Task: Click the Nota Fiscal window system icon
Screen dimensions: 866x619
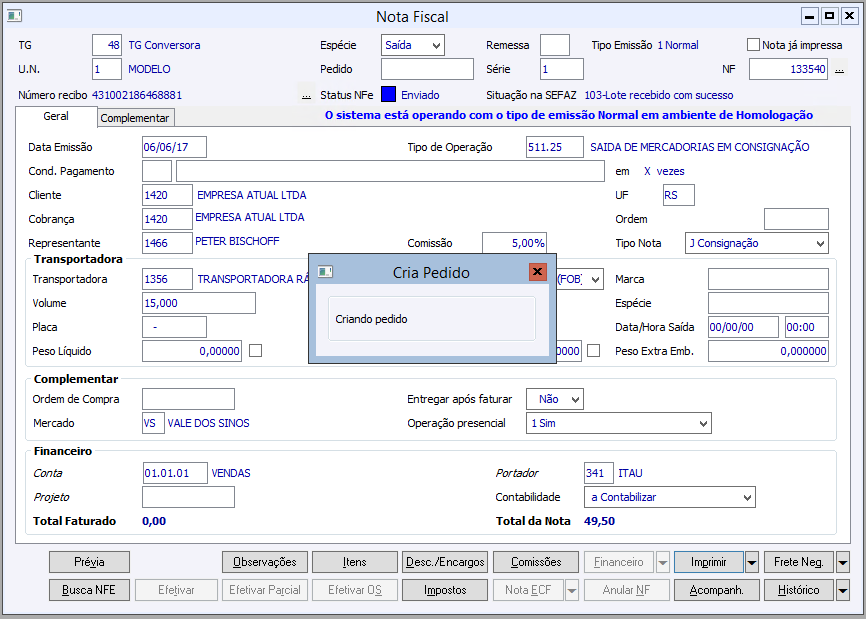Action: pyautogui.click(x=14, y=17)
